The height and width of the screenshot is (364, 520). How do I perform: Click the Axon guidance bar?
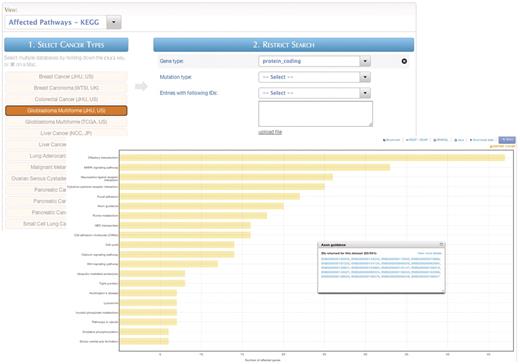pyautogui.click(x=202, y=206)
